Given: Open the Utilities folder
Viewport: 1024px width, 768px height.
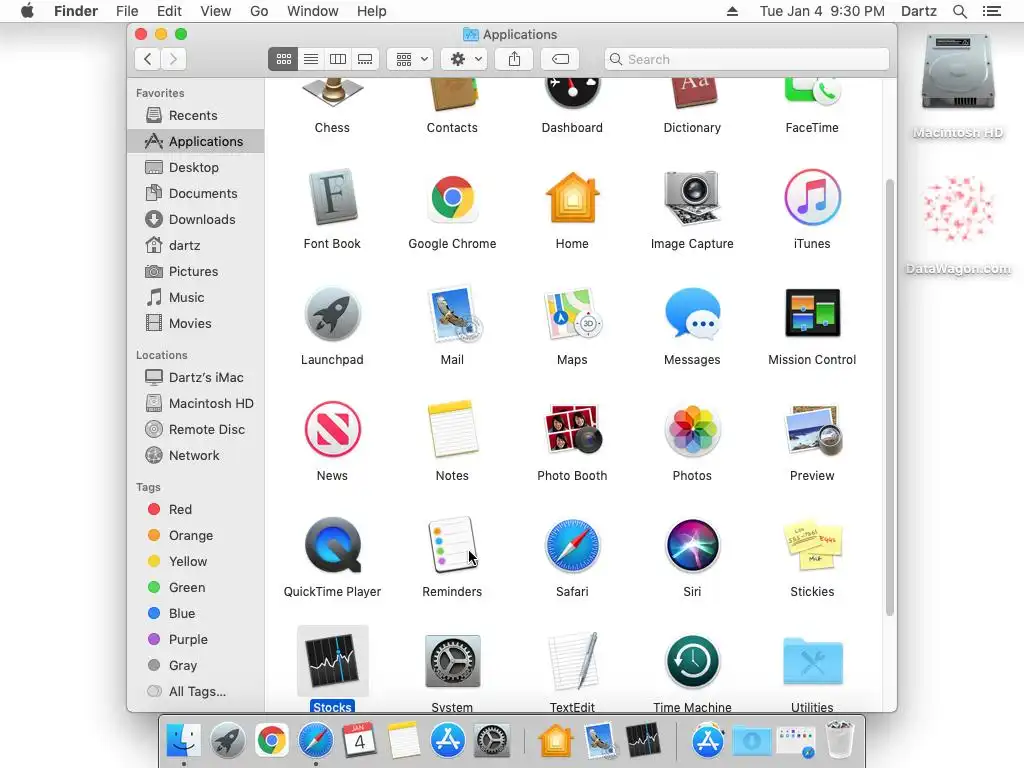Looking at the screenshot, I should point(812,662).
